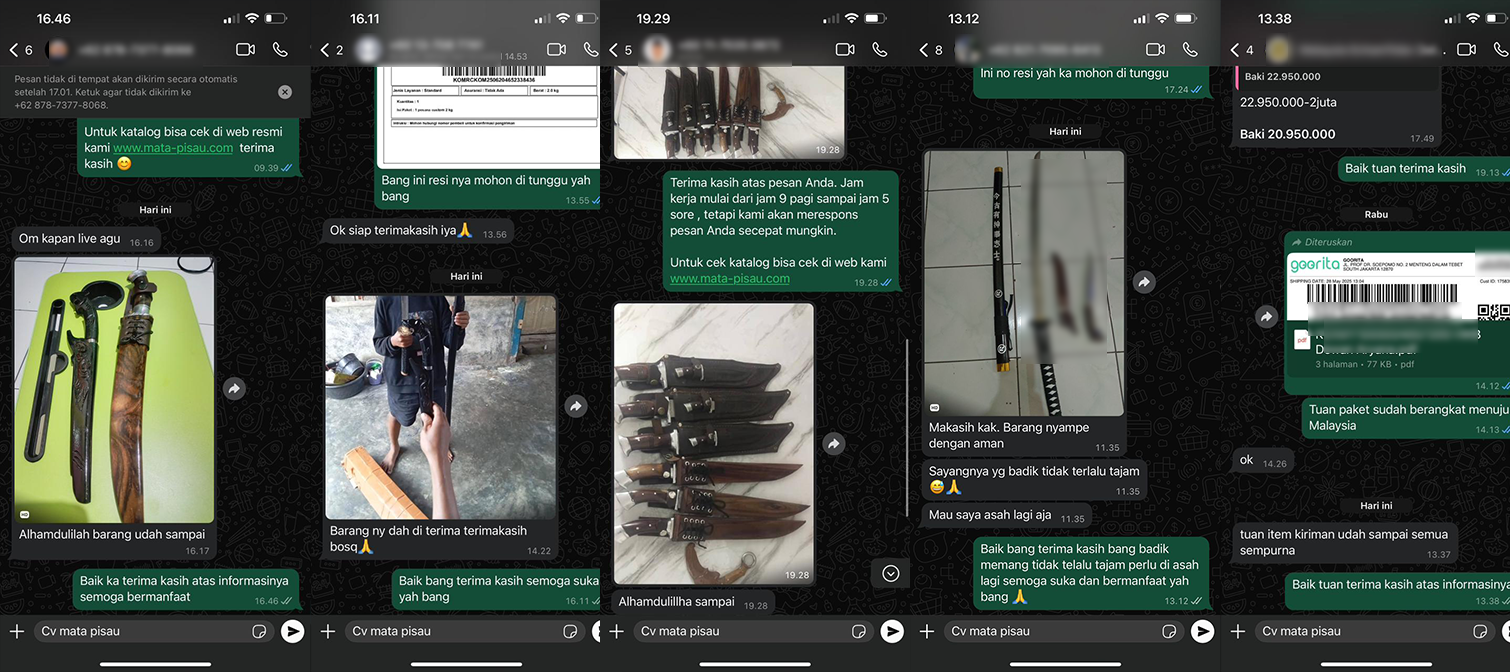Image resolution: width=1510 pixels, height=672 pixels.
Task: Open attachment plus menu in the 13.12 chat
Action: [927, 631]
